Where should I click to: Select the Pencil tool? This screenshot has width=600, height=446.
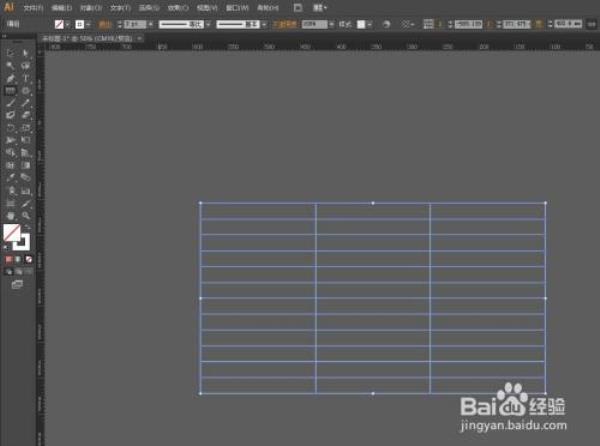26,103
